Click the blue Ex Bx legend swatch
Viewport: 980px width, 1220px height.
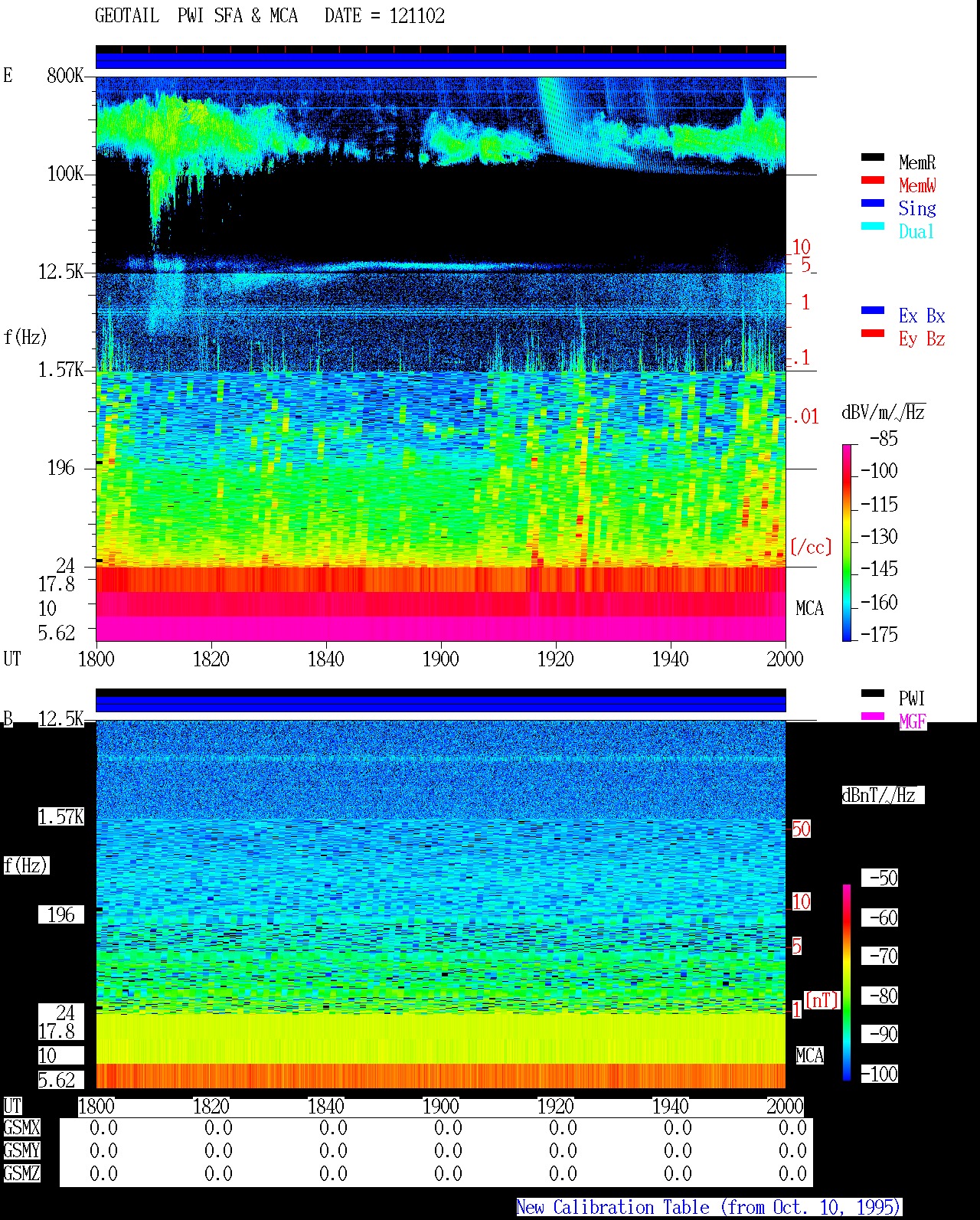[873, 311]
